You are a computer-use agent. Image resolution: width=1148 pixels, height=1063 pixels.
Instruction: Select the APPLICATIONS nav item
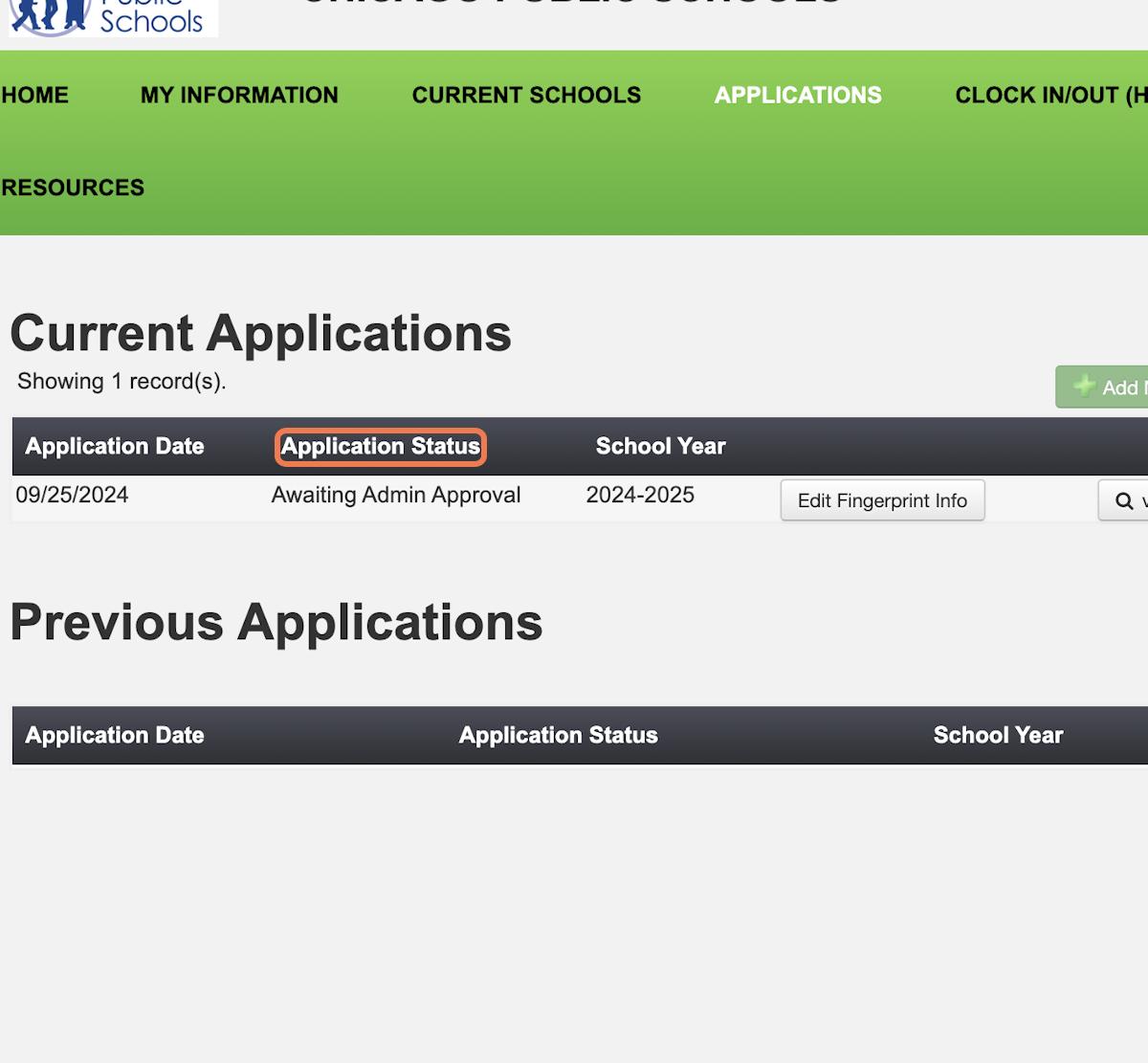click(x=798, y=96)
